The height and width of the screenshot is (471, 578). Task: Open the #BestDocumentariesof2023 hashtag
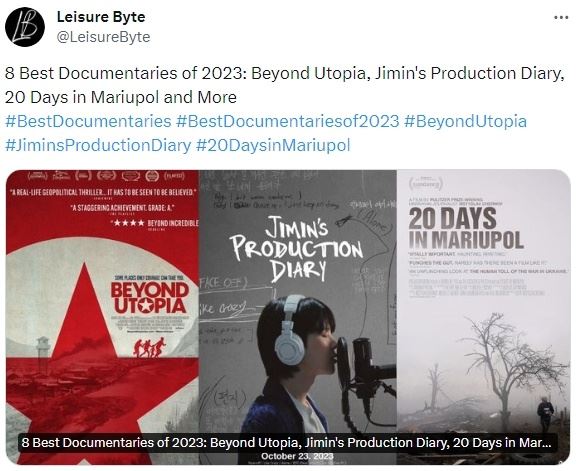point(288,121)
